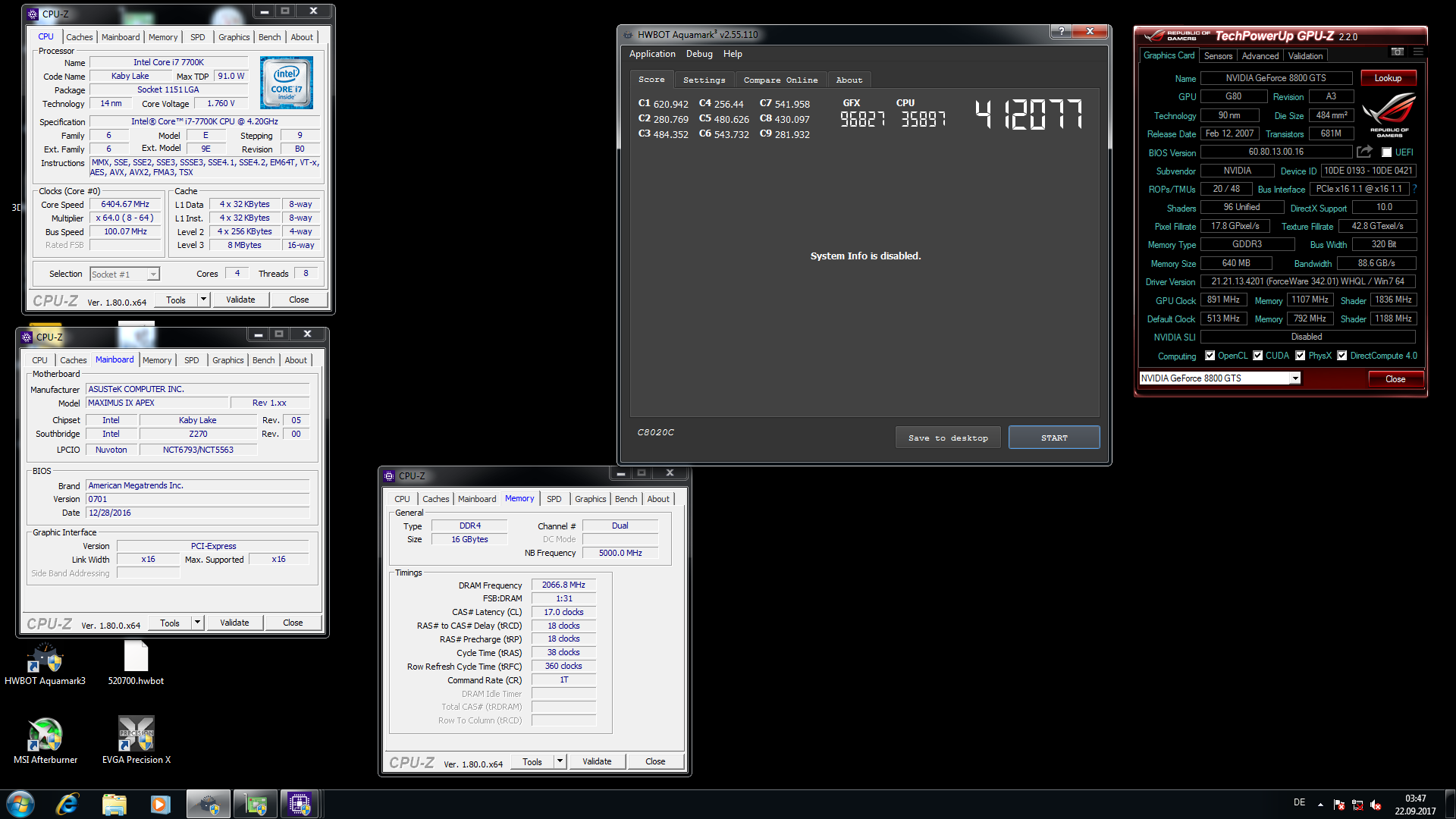Switch to the Aquamark taskbar button
This screenshot has width=1456, height=819.
pyautogui.click(x=208, y=804)
